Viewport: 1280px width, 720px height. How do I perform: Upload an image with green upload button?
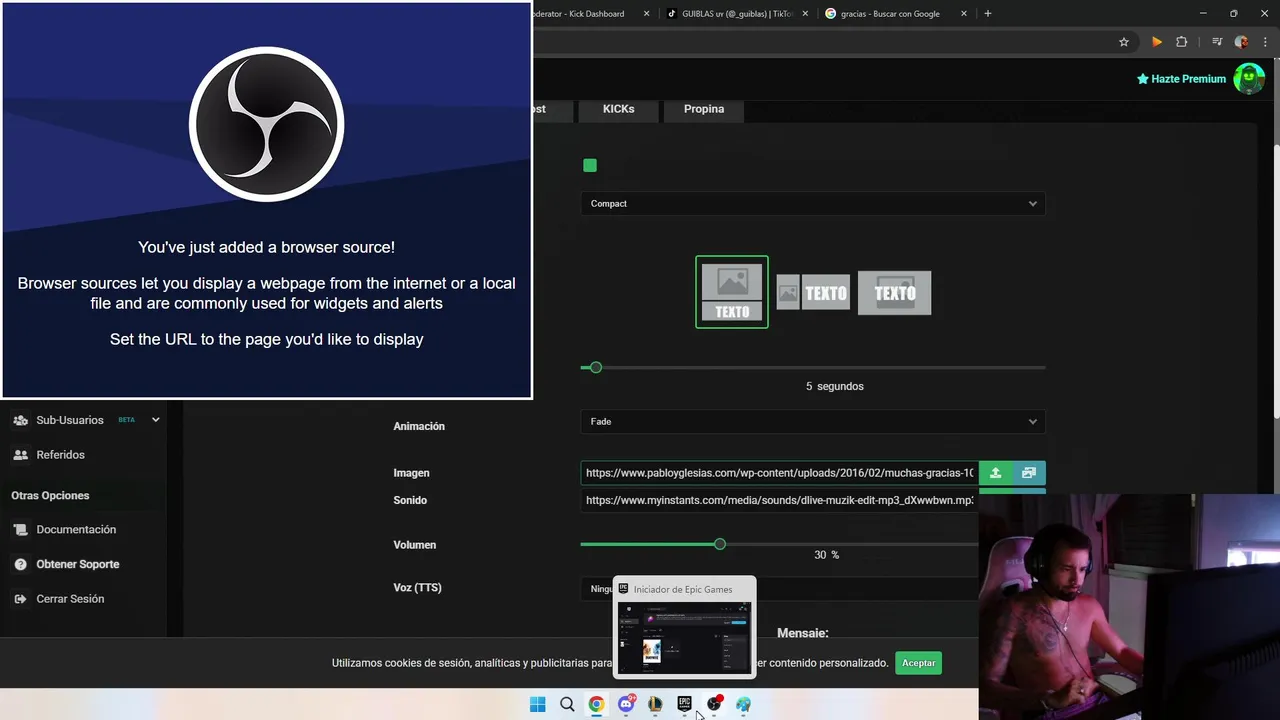point(995,473)
